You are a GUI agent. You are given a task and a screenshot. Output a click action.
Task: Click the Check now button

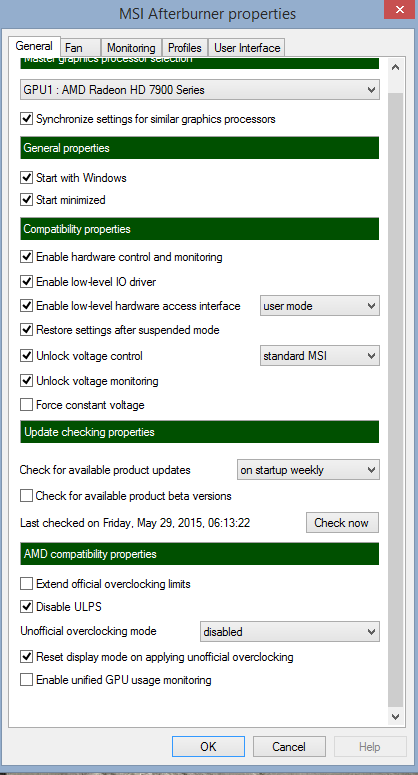tap(342, 523)
